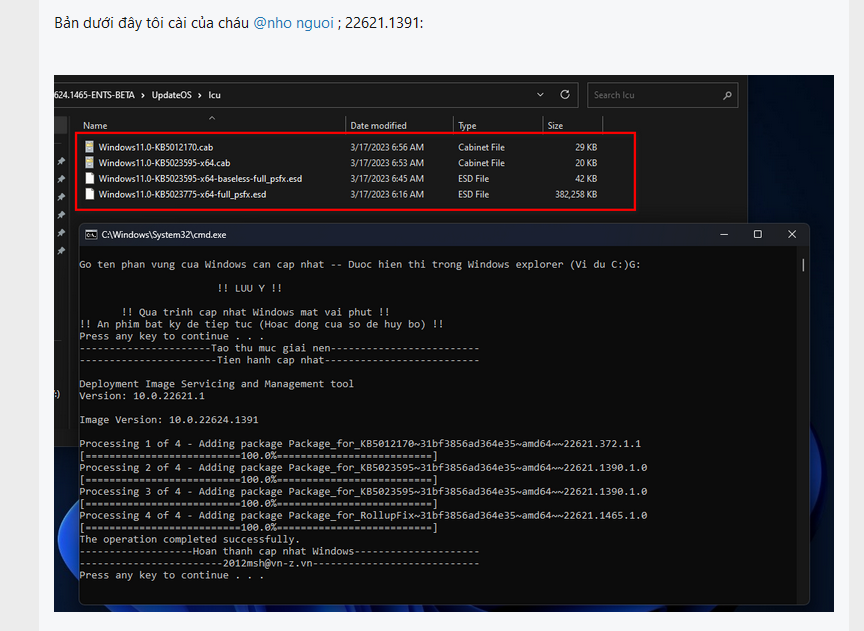
Task: Click the '!! LUU Y !!' warning text
Action: (250, 288)
